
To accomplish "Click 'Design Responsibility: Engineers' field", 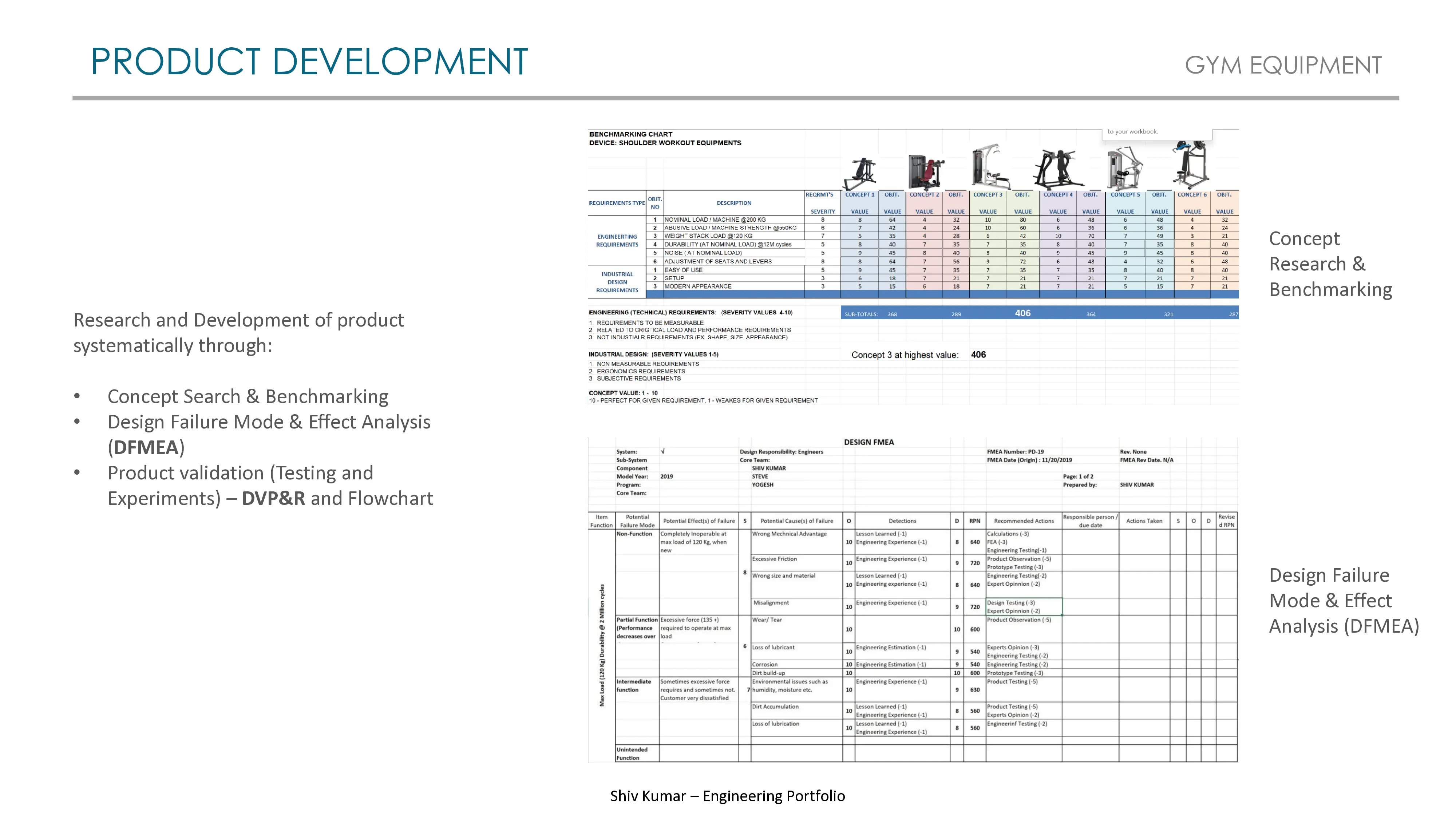I will pyautogui.click(x=781, y=452).
